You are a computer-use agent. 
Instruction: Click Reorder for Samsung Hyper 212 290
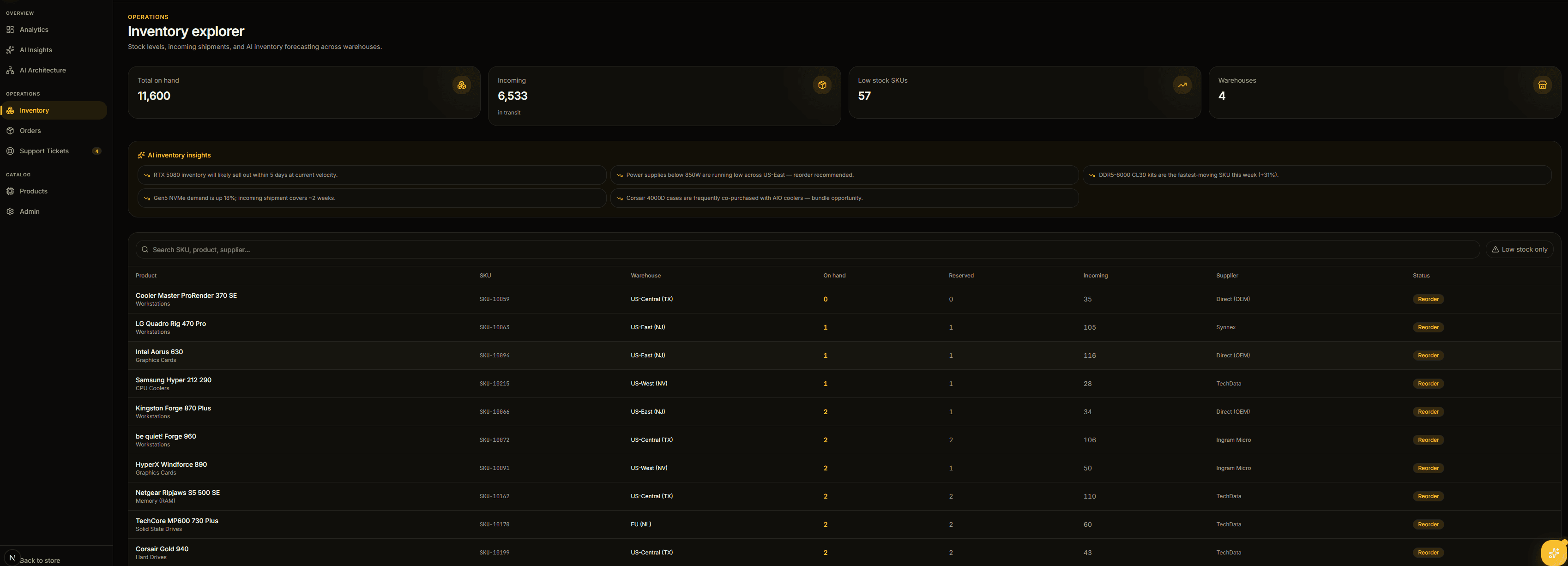(1428, 384)
